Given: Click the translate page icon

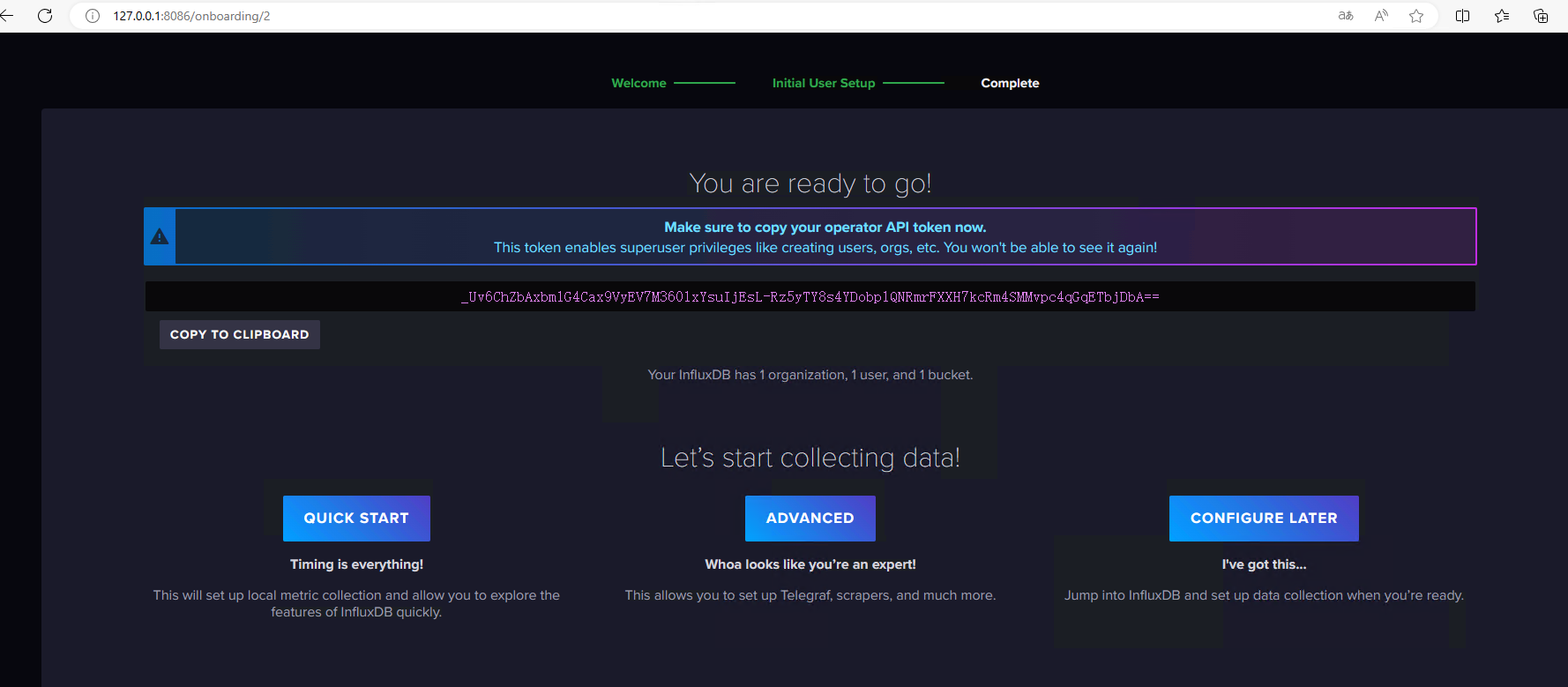Looking at the screenshot, I should [1346, 16].
